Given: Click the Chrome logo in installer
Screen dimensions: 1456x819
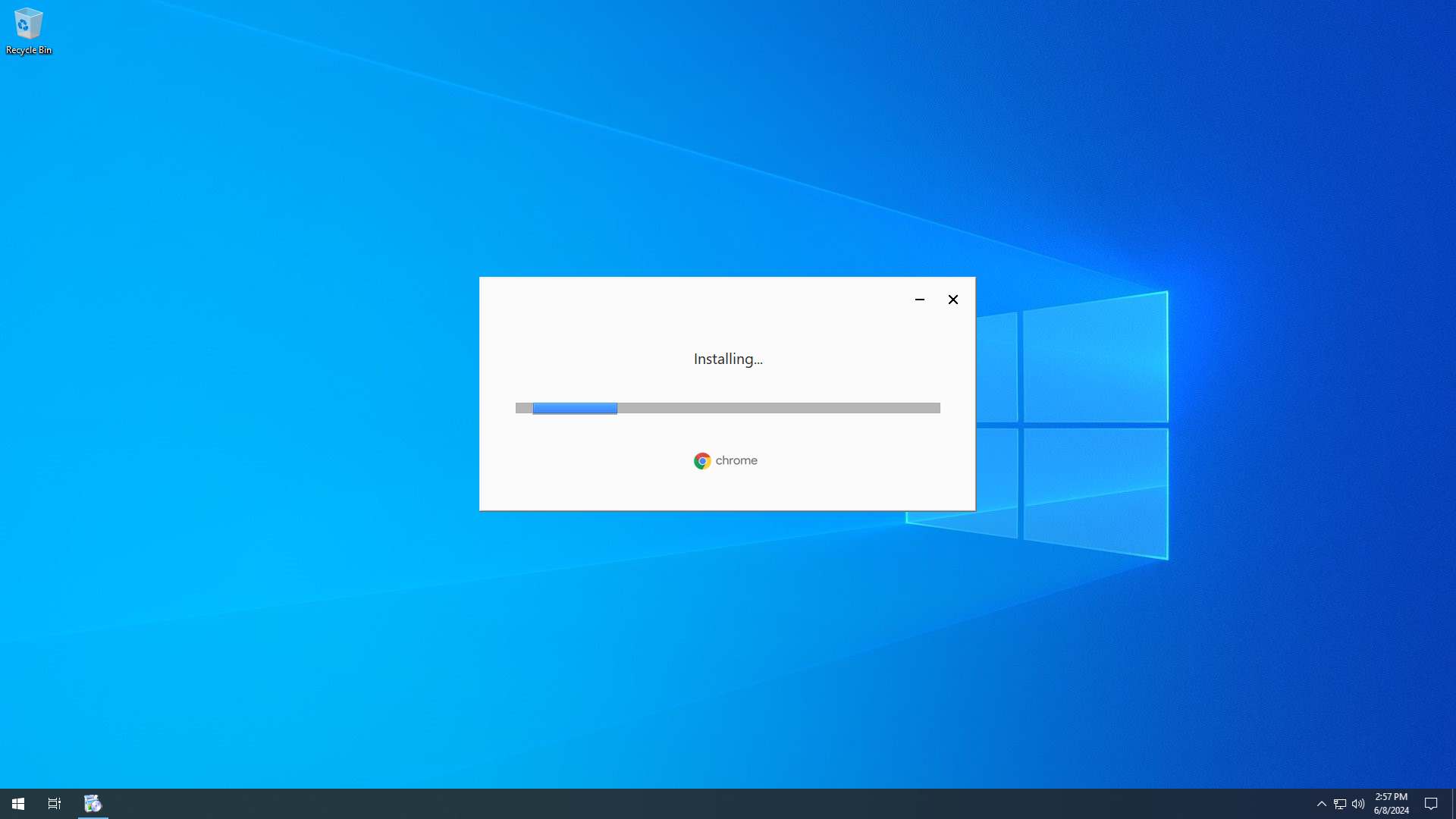Looking at the screenshot, I should 702,461.
